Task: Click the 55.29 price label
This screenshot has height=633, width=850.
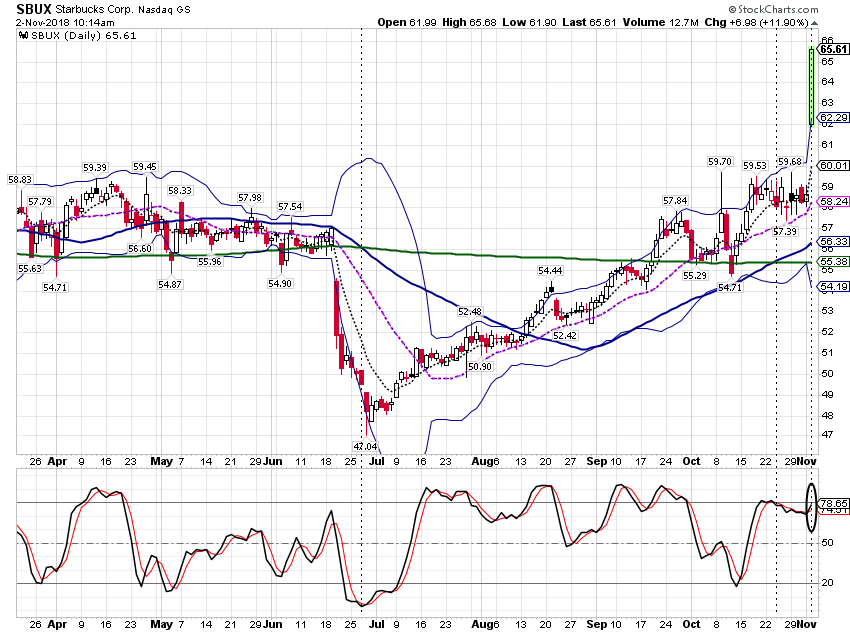Action: pyautogui.click(x=694, y=275)
